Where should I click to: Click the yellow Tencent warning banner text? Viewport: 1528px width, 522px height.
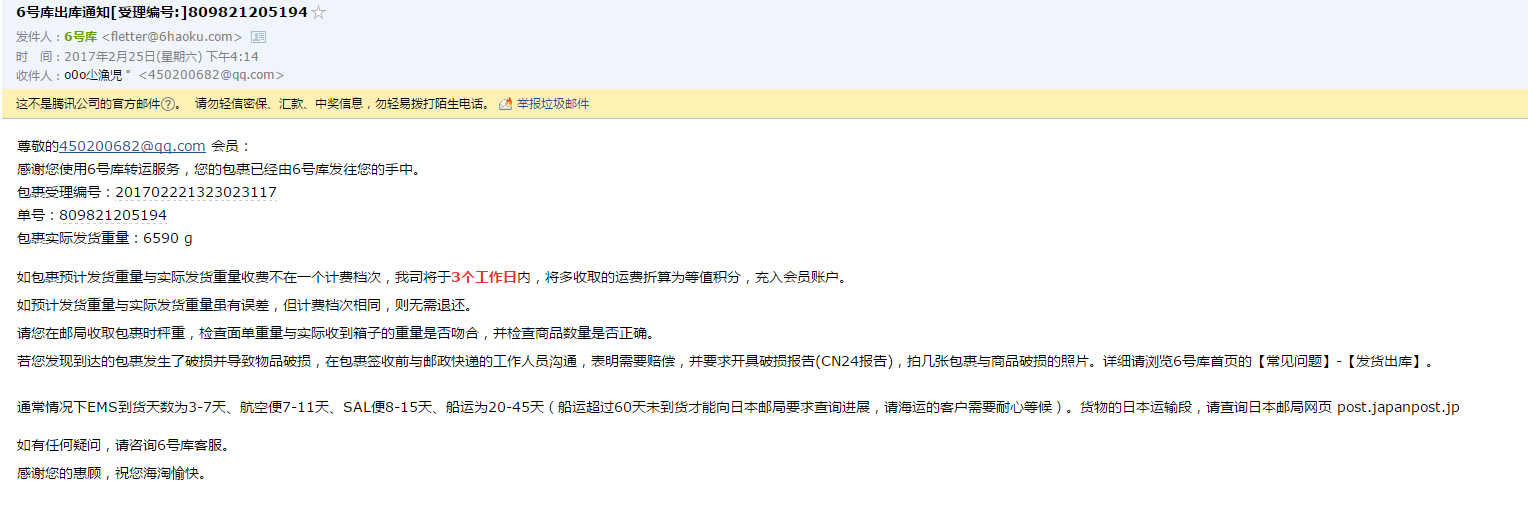pyautogui.click(x=252, y=104)
